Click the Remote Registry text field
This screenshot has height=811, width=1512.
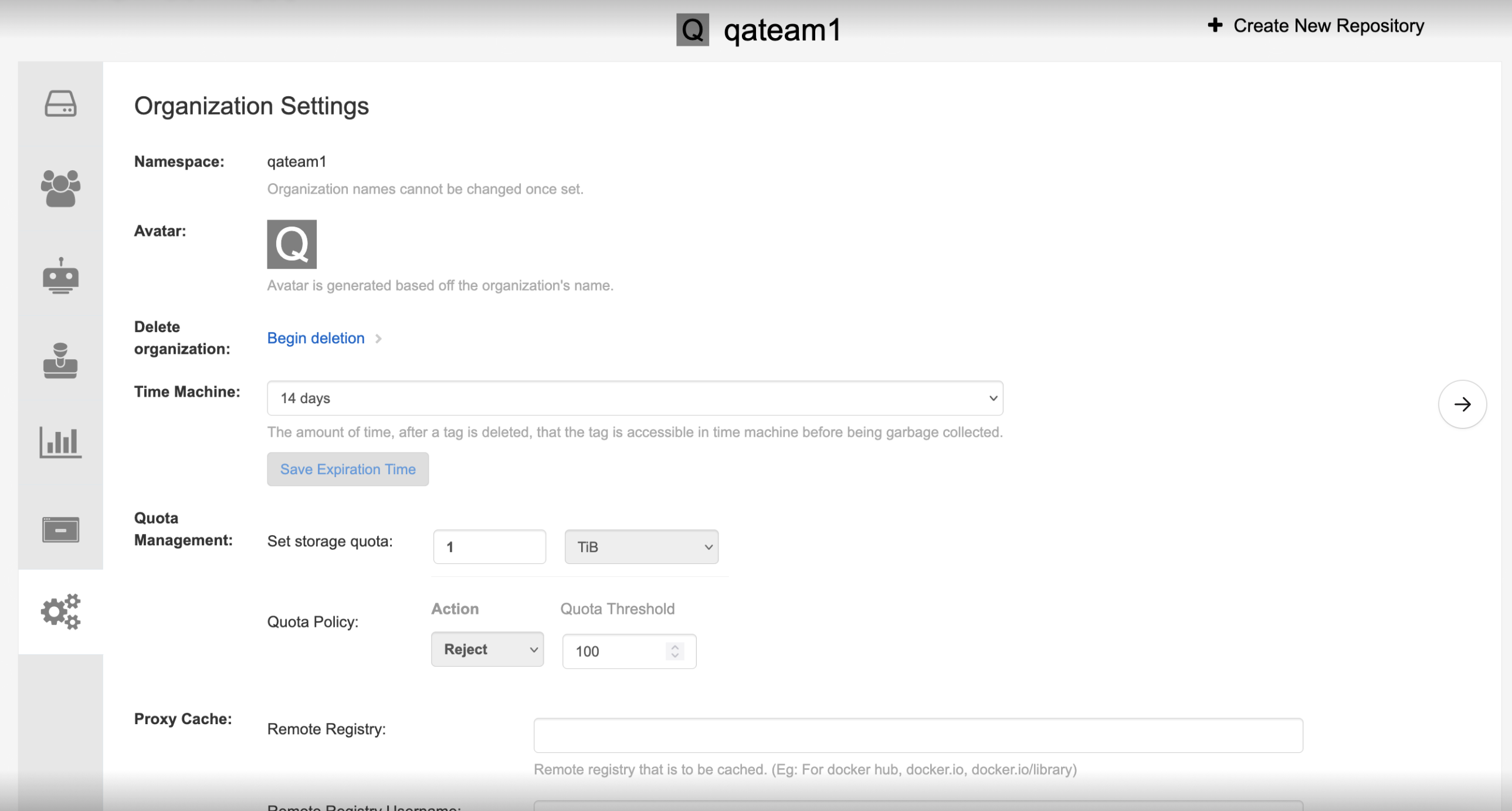pos(917,735)
